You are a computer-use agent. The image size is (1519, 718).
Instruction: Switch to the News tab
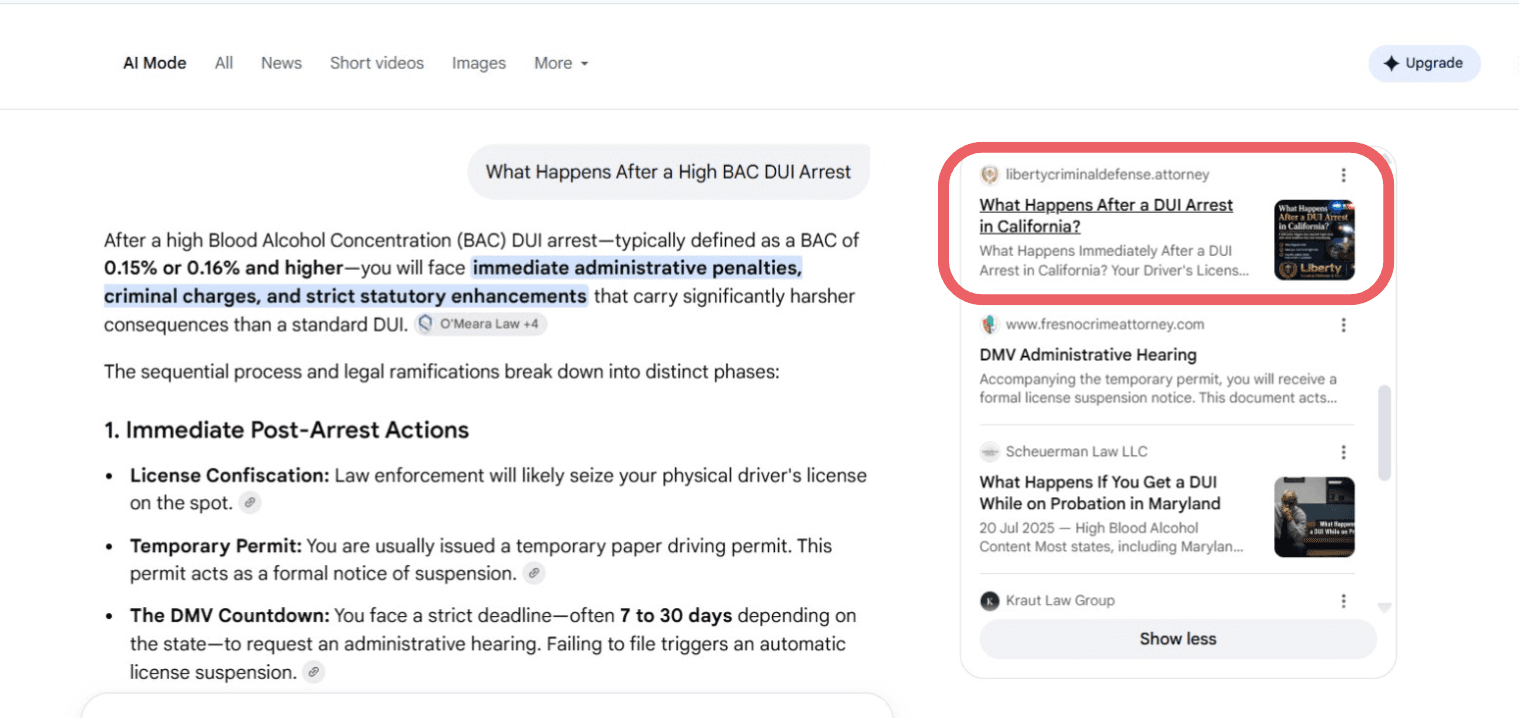[281, 63]
